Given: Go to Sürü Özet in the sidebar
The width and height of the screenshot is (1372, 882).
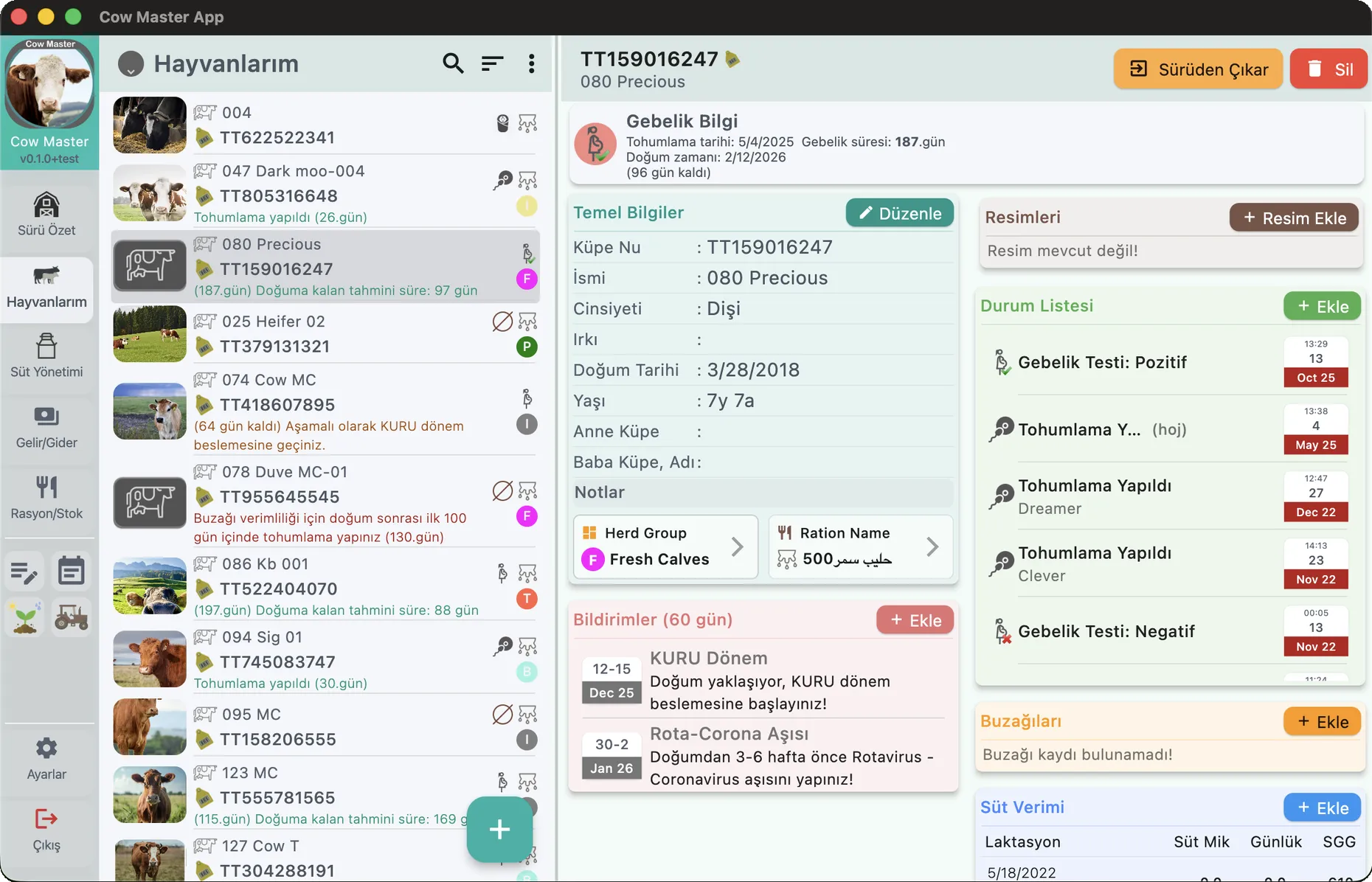Looking at the screenshot, I should click(x=46, y=215).
